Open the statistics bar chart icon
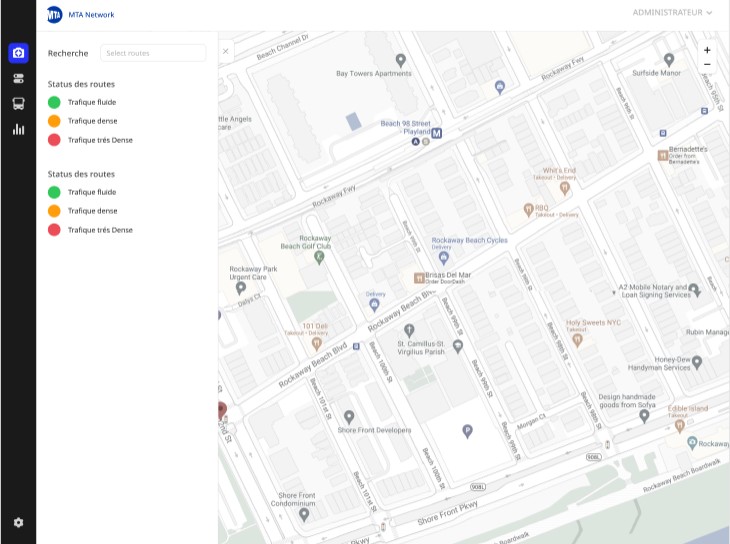Screen dimensions: 730x544 (18, 129)
